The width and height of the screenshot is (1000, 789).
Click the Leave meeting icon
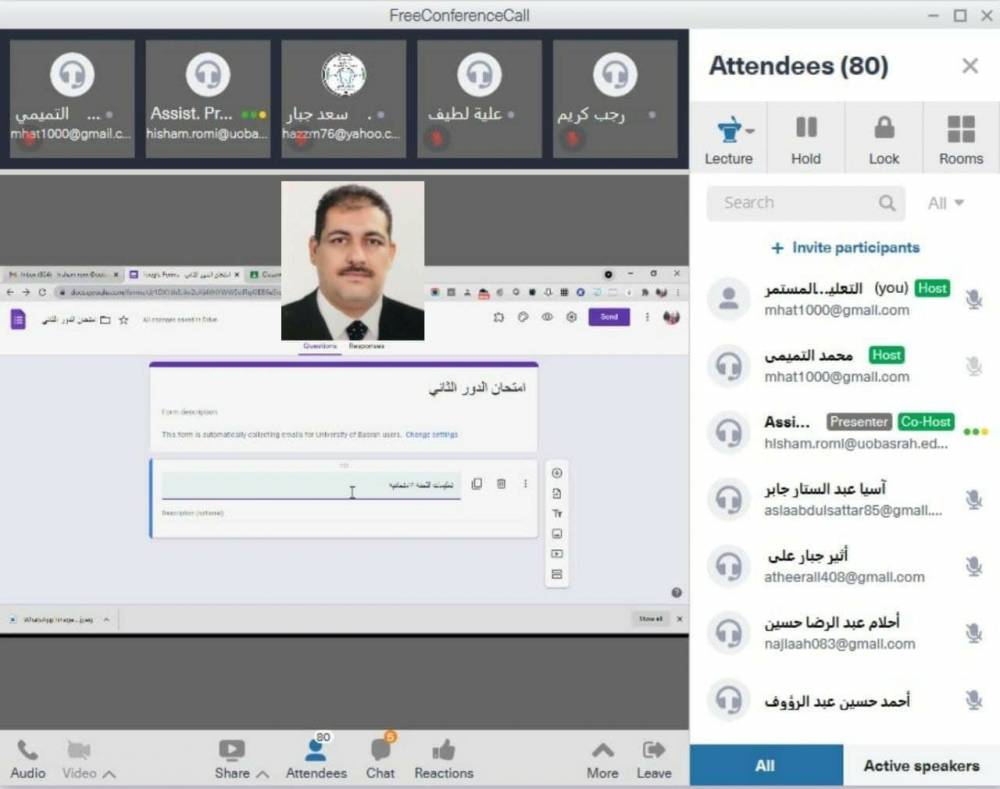(654, 750)
